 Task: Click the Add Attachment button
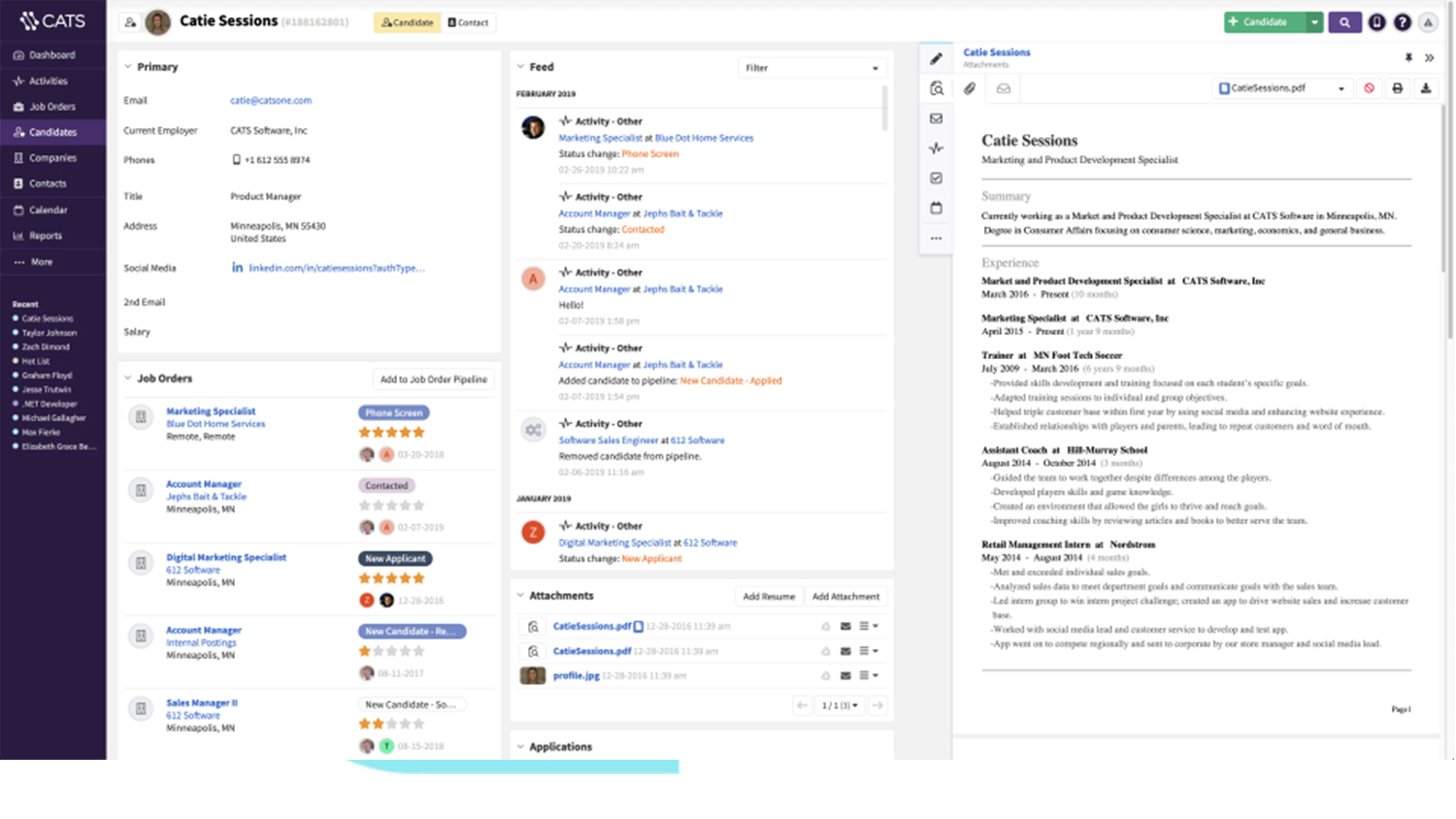tap(845, 597)
